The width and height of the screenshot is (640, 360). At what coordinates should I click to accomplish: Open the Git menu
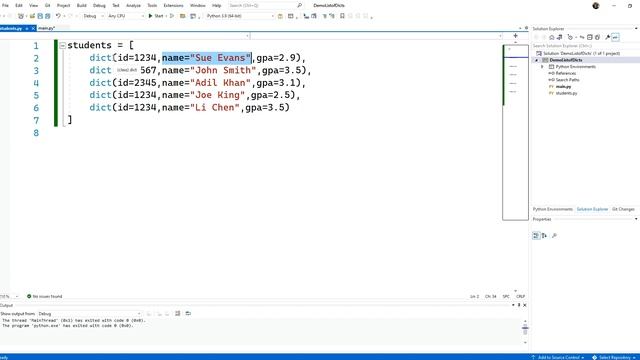(x=47, y=5)
